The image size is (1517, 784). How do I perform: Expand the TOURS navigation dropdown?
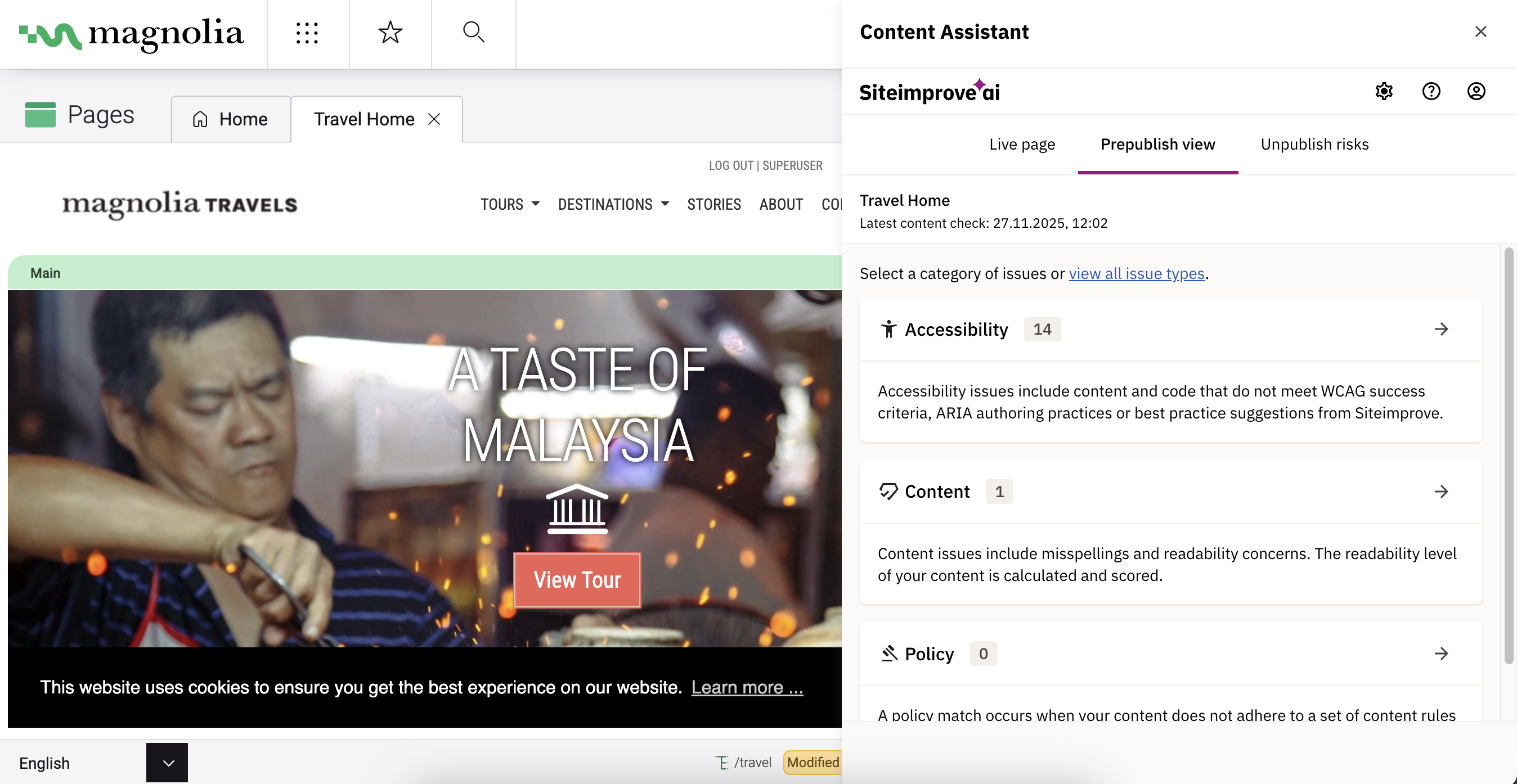[510, 204]
